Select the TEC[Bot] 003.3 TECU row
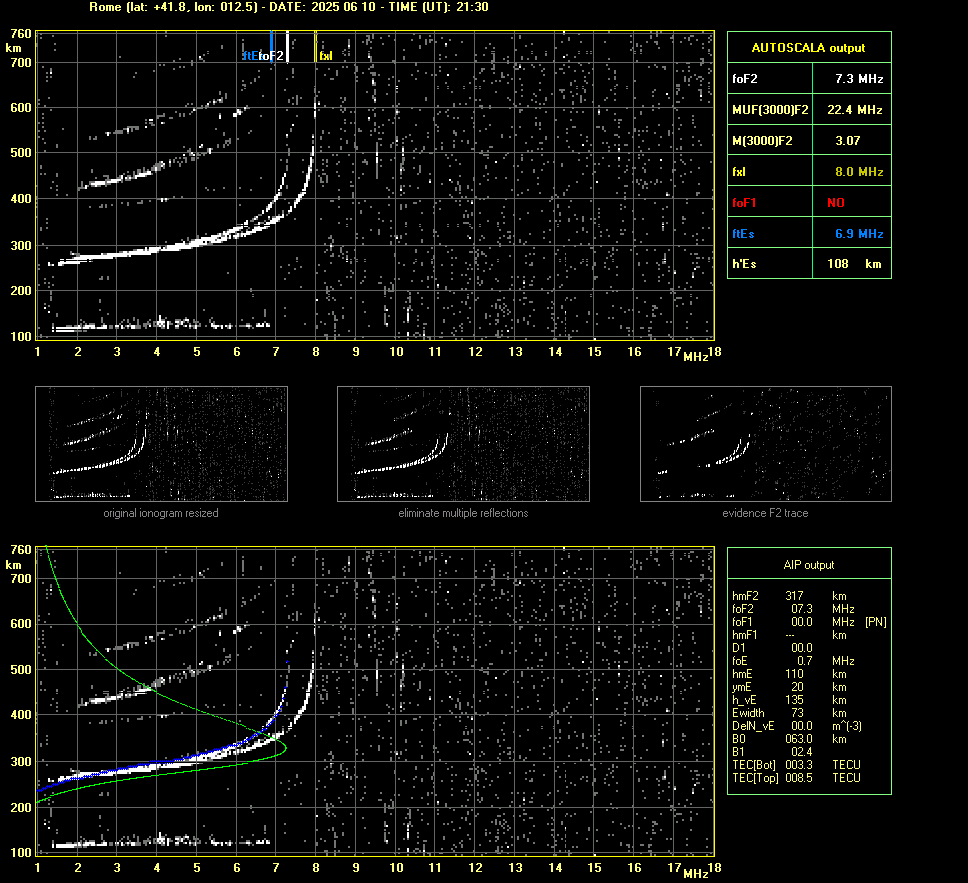Viewport: 968px width, 883px height. pos(796,764)
